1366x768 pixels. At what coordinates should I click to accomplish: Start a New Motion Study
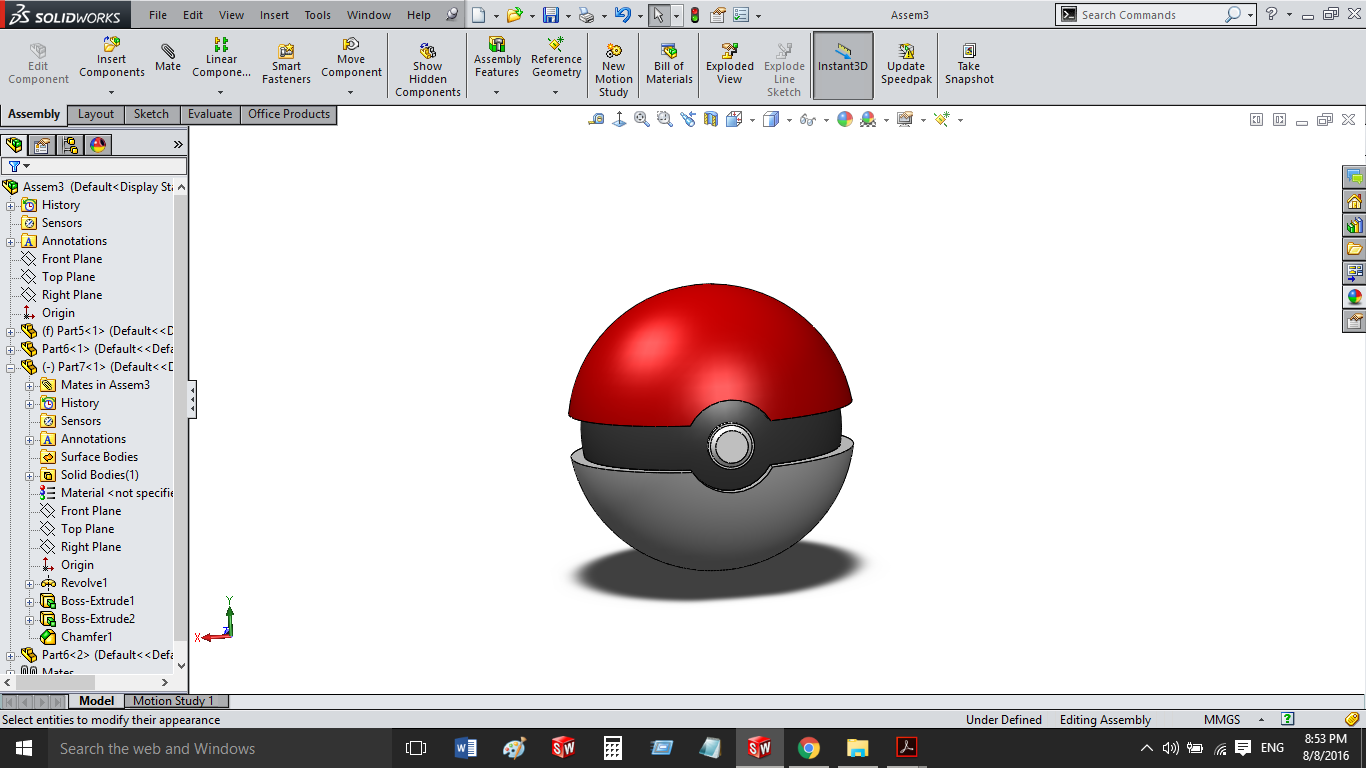tap(613, 70)
